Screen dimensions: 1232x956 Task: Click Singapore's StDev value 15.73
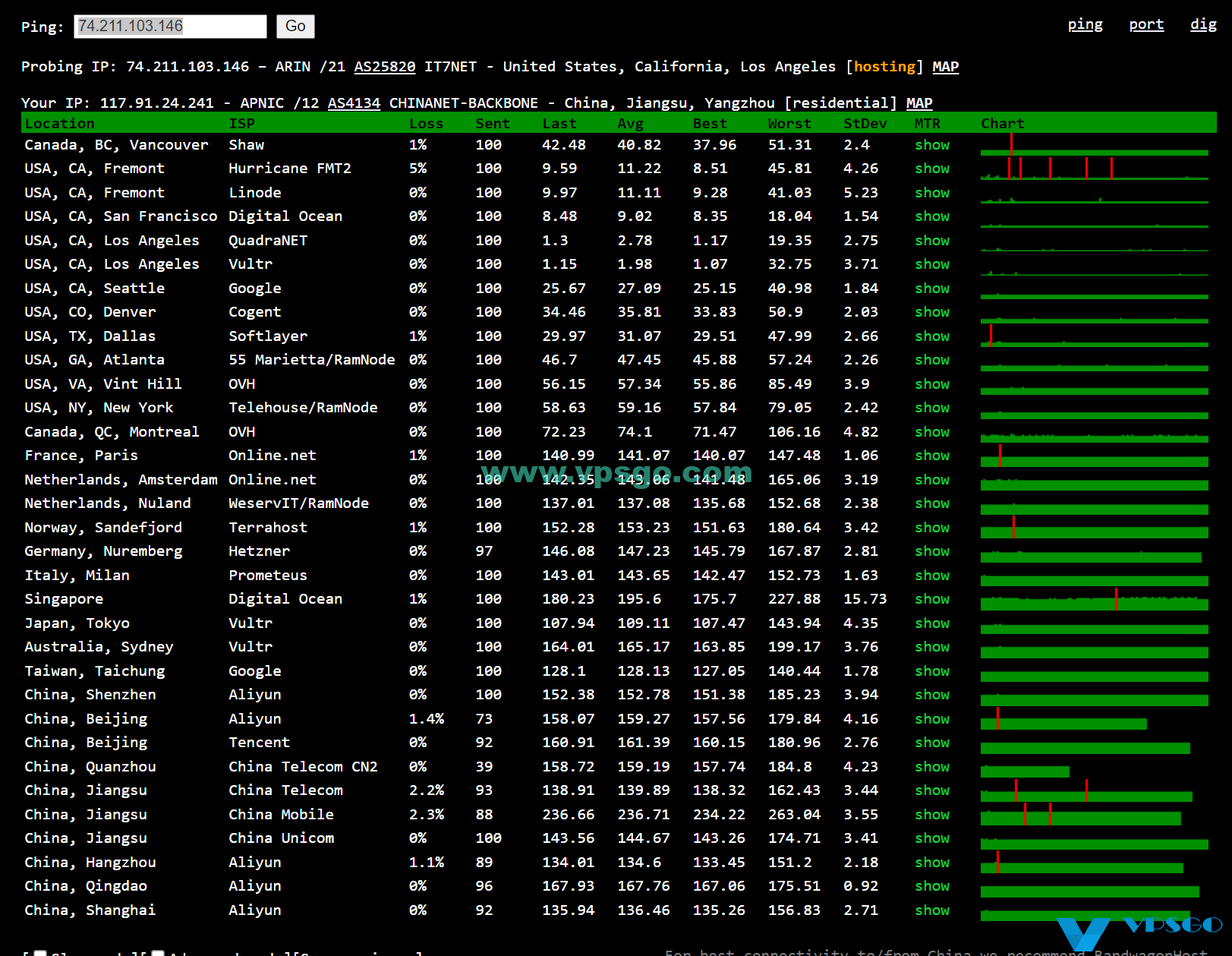point(865,599)
